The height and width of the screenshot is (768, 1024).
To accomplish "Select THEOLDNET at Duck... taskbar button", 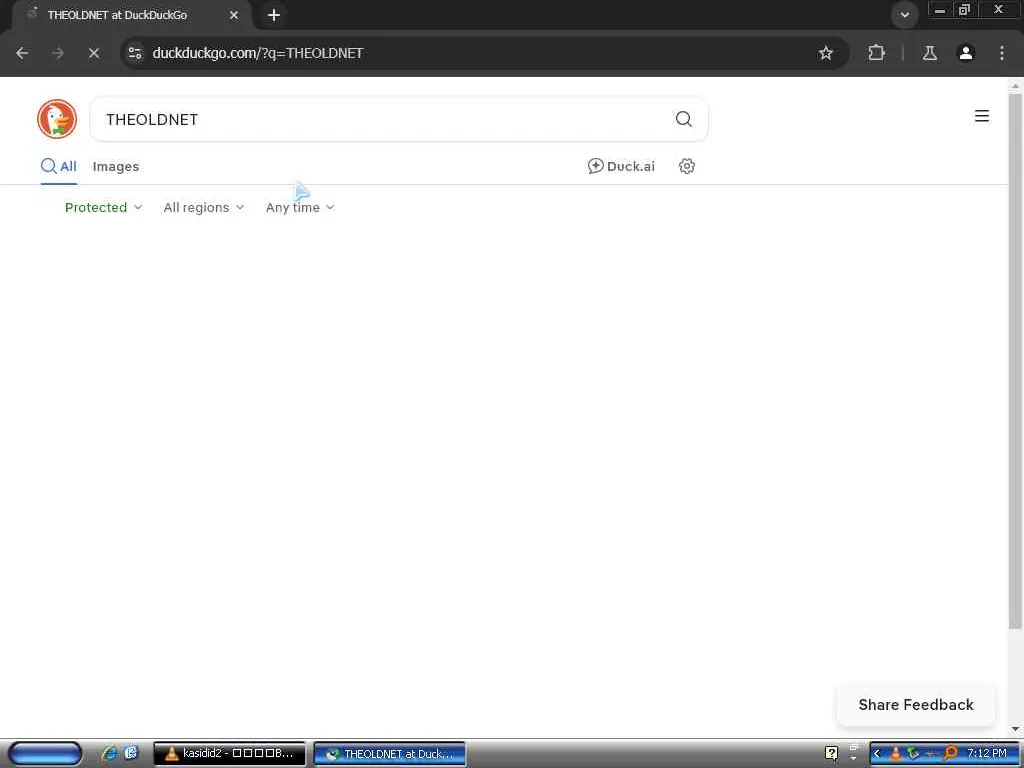I will click(390, 754).
